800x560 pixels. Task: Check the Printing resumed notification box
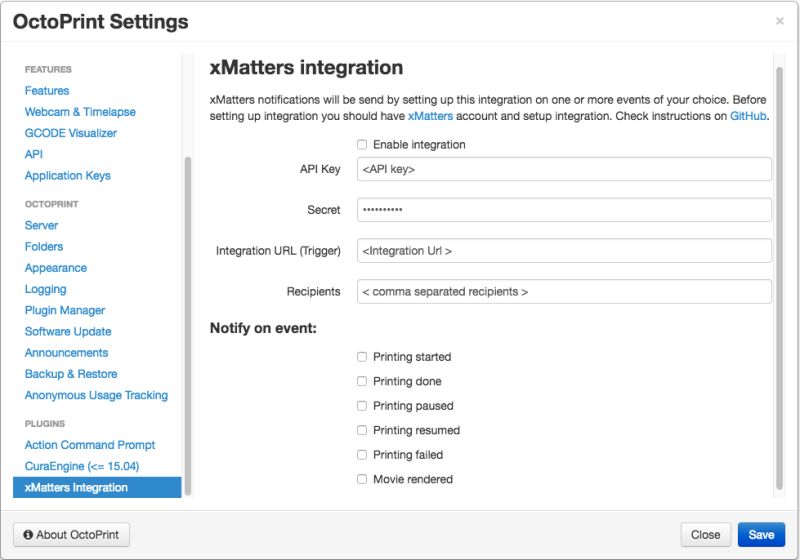(x=362, y=430)
